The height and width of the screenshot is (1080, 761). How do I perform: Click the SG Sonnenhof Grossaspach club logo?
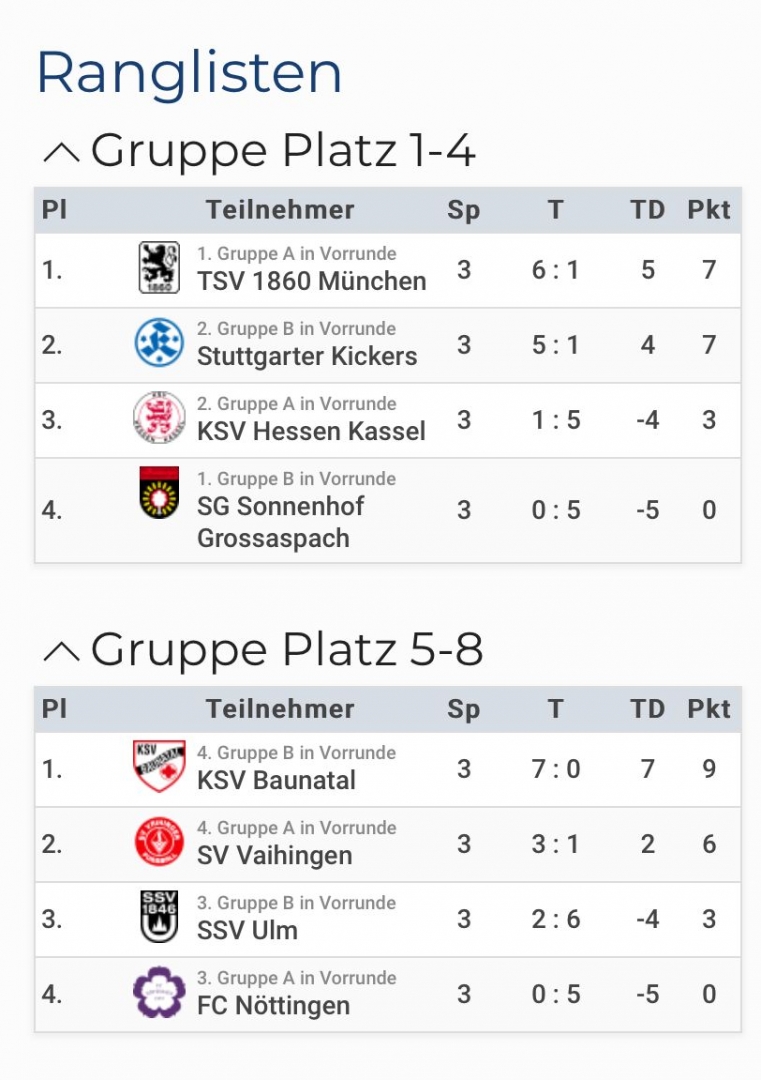159,493
